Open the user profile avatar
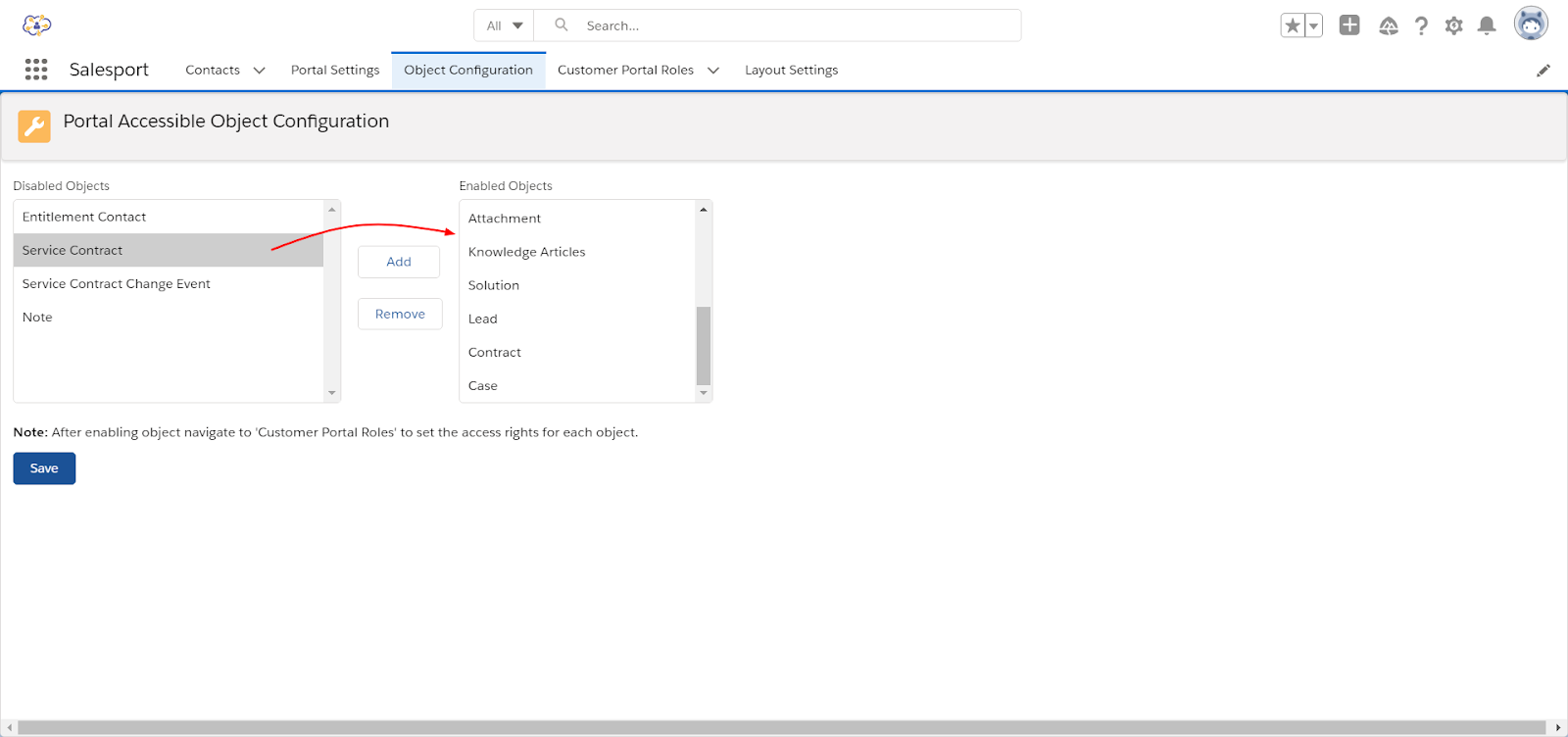1568x737 pixels. 1530,25
